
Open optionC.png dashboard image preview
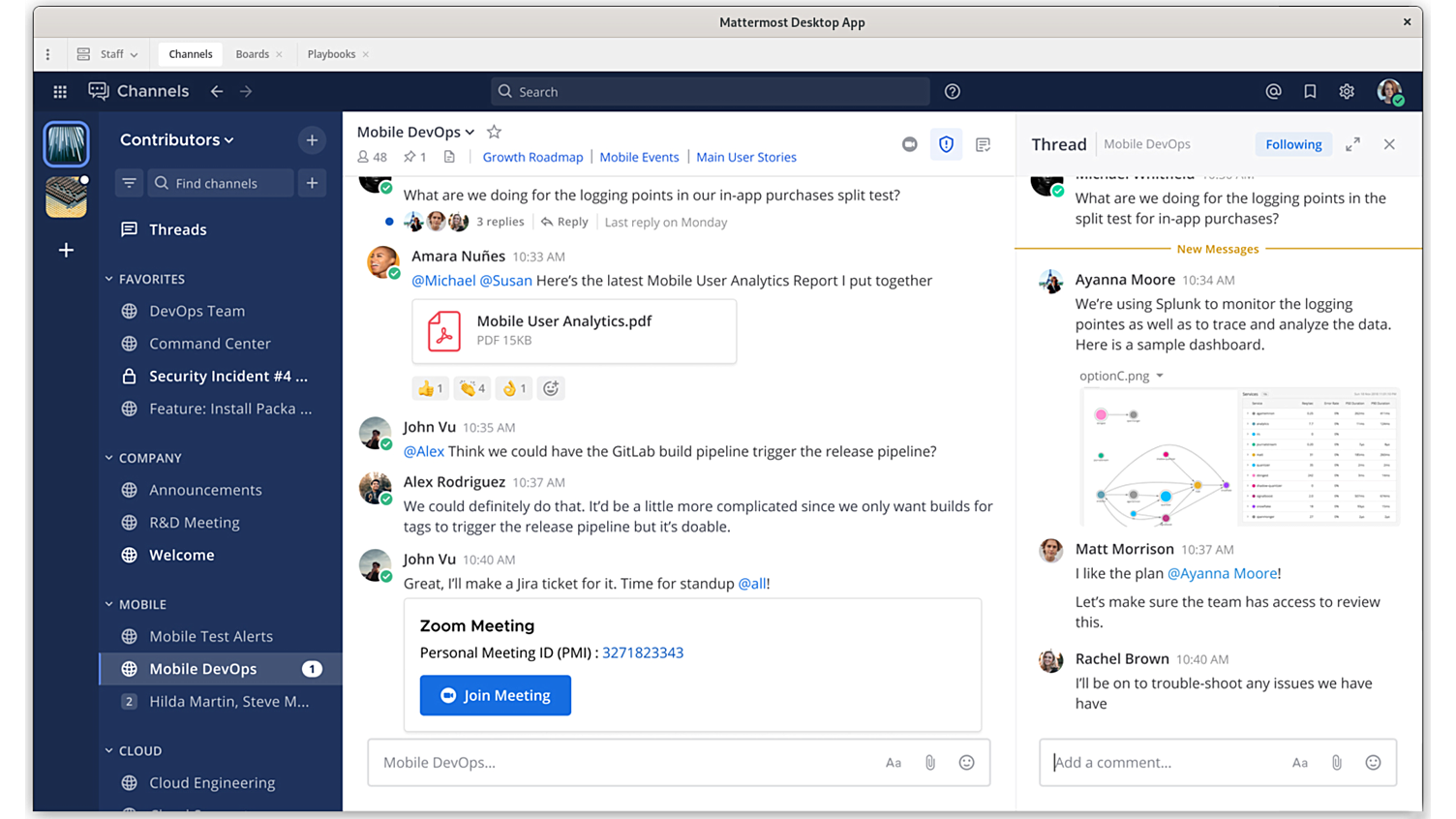click(1238, 456)
